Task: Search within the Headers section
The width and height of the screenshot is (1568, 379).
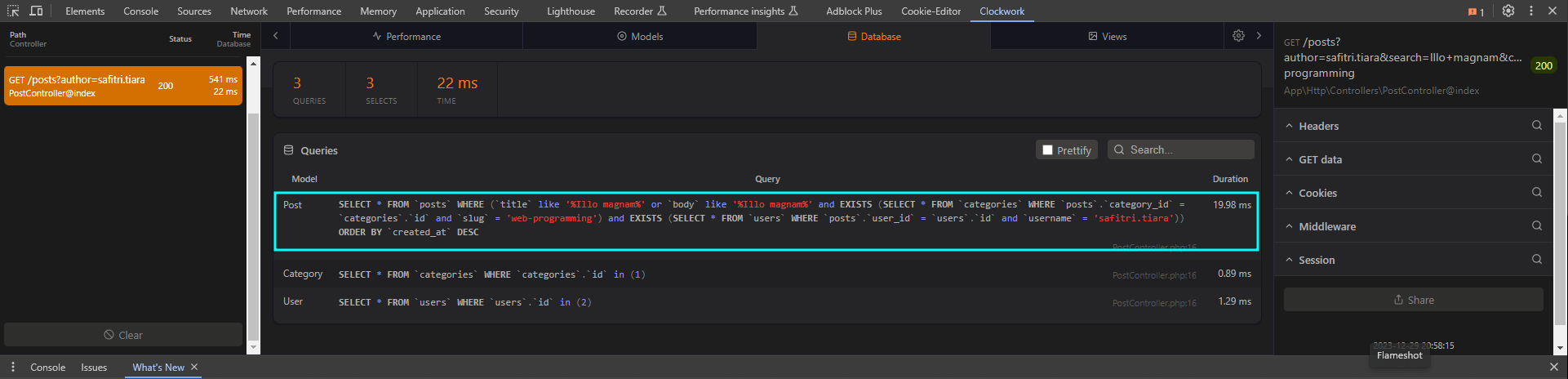Action: tap(1537, 126)
